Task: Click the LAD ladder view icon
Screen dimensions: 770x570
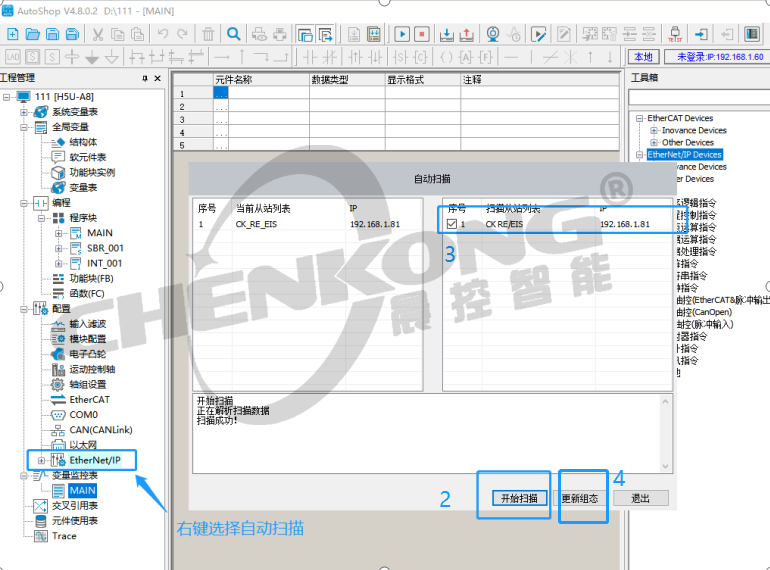Action: [x=13, y=57]
